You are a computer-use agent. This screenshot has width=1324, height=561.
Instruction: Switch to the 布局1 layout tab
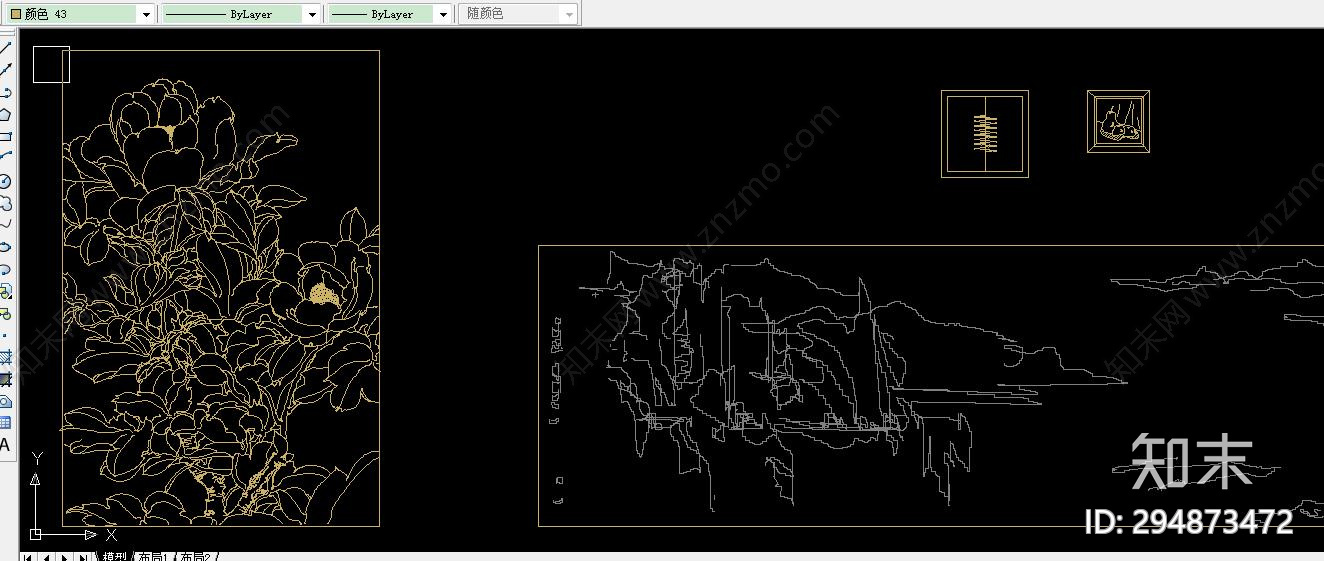tap(152, 556)
